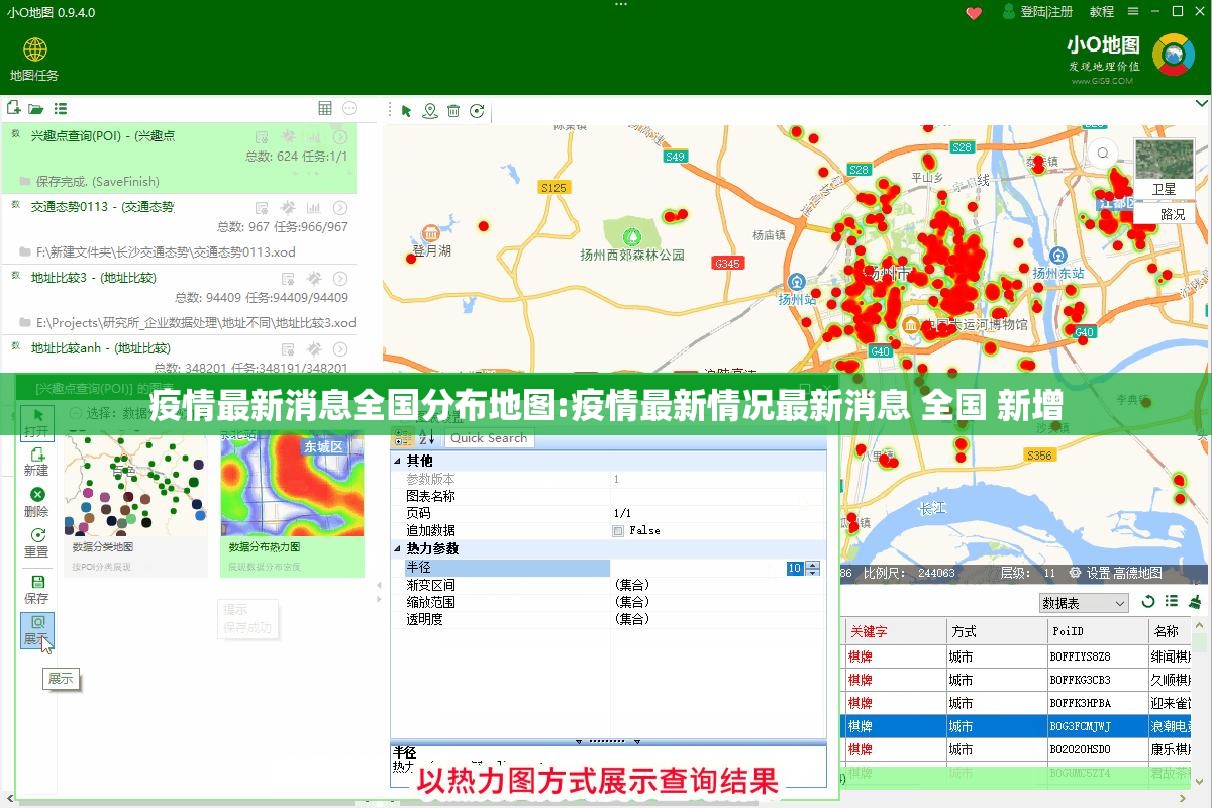
Task: Activate the location pin tool above the map
Action: pos(430,111)
